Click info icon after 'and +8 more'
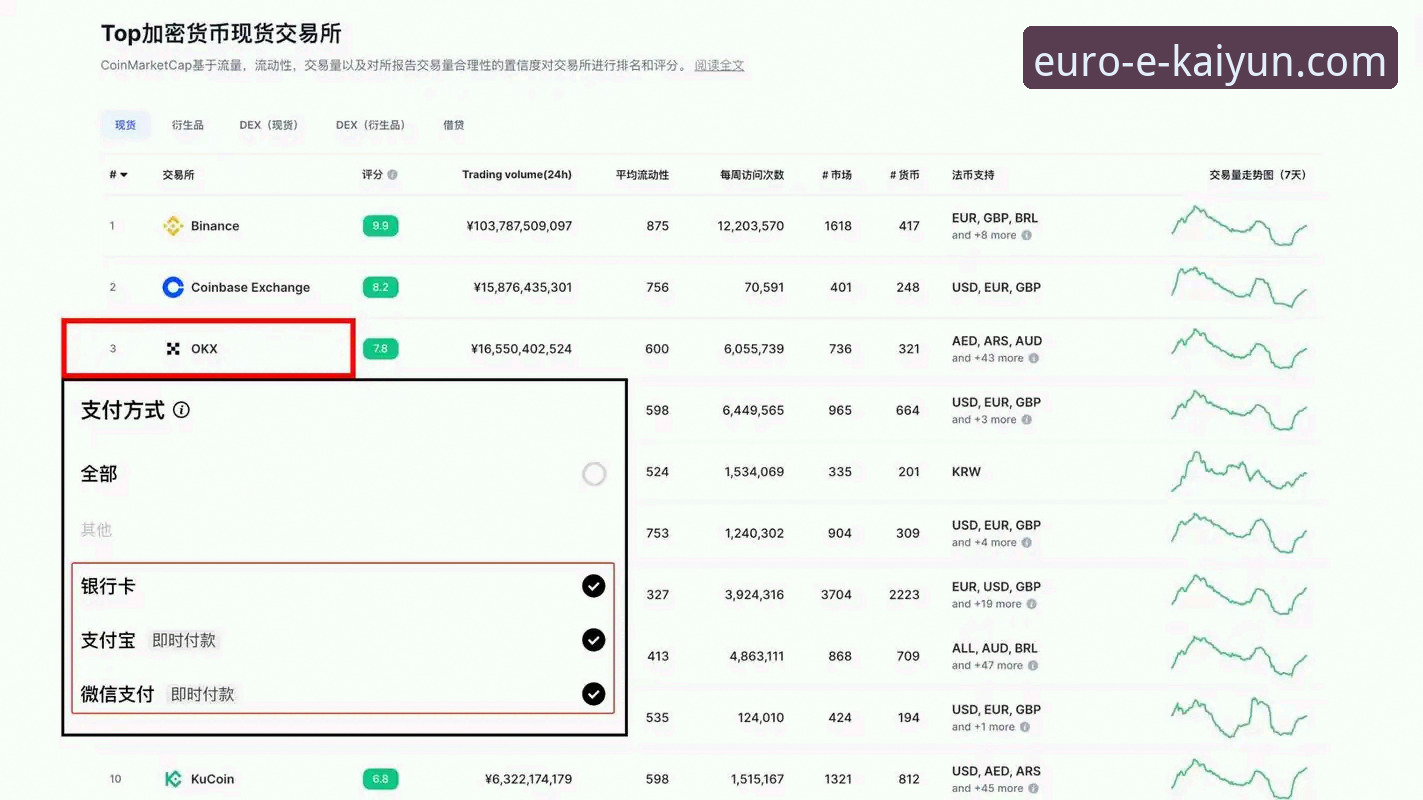This screenshot has height=800, width=1423. (x=1027, y=236)
